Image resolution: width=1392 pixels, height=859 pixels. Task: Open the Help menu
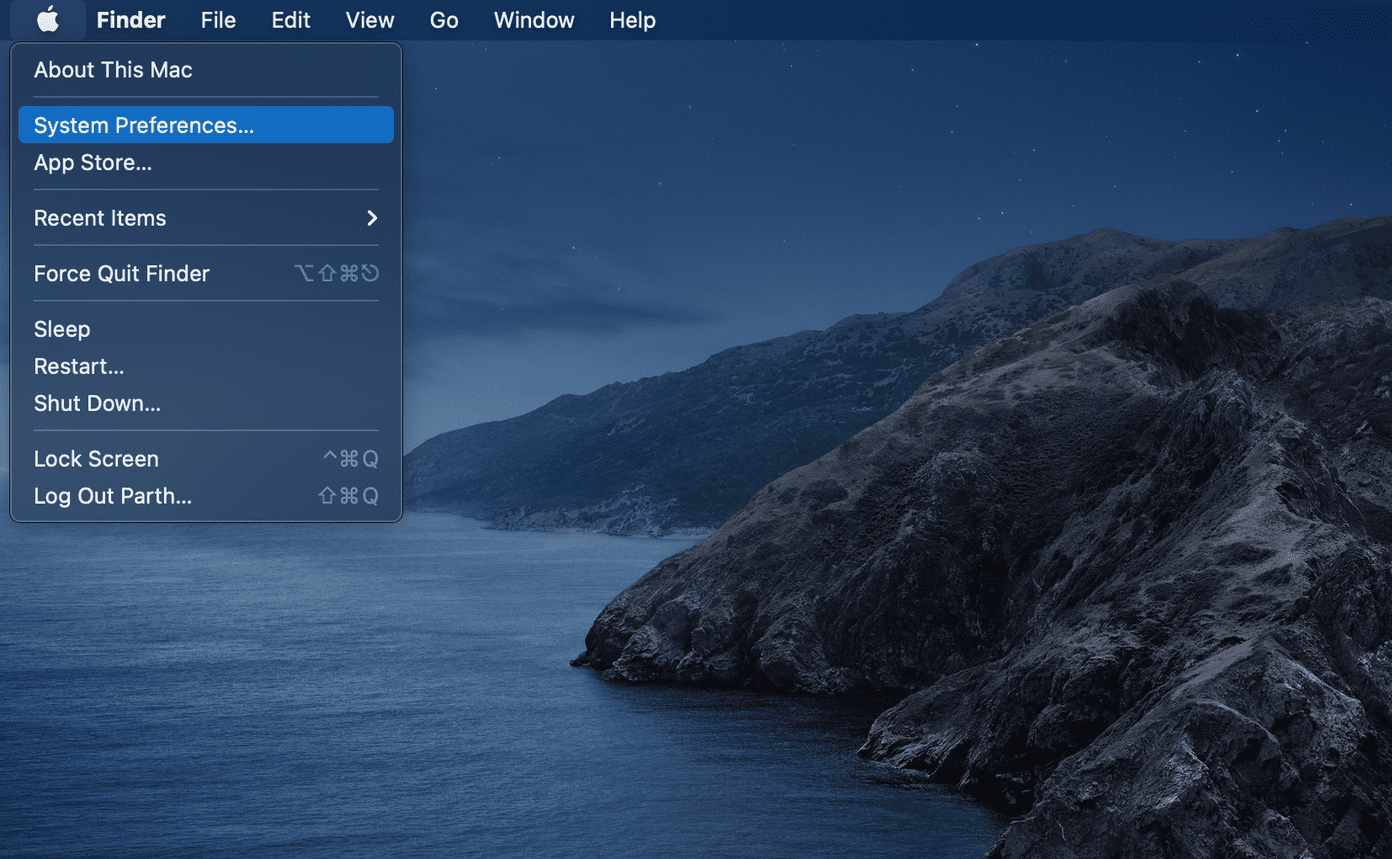[633, 20]
